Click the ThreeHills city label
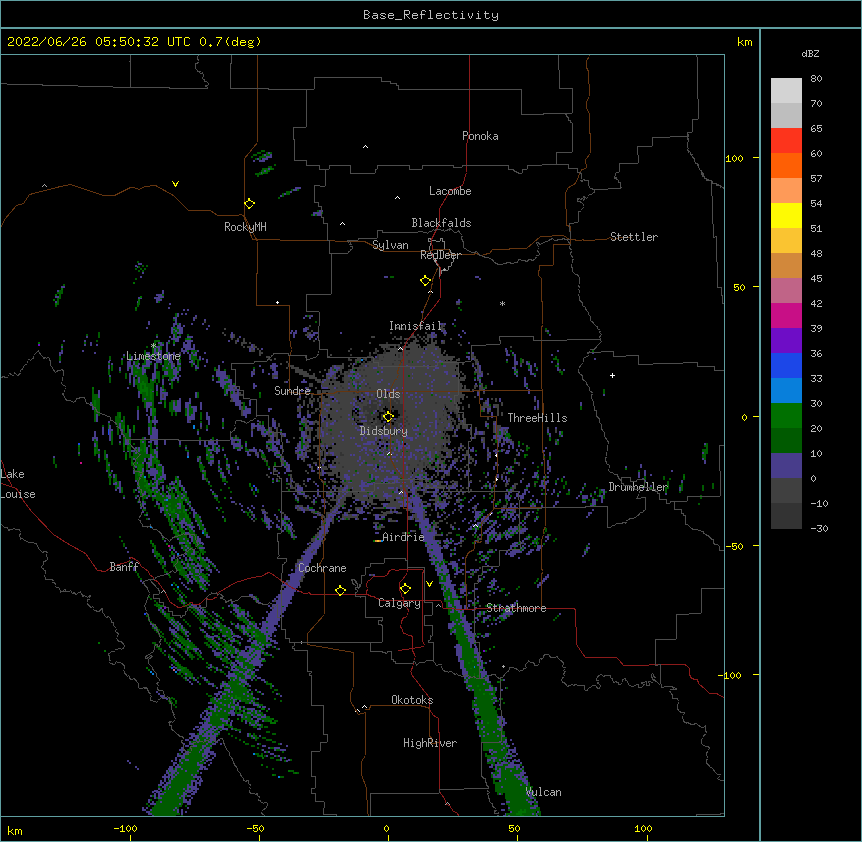 537,418
